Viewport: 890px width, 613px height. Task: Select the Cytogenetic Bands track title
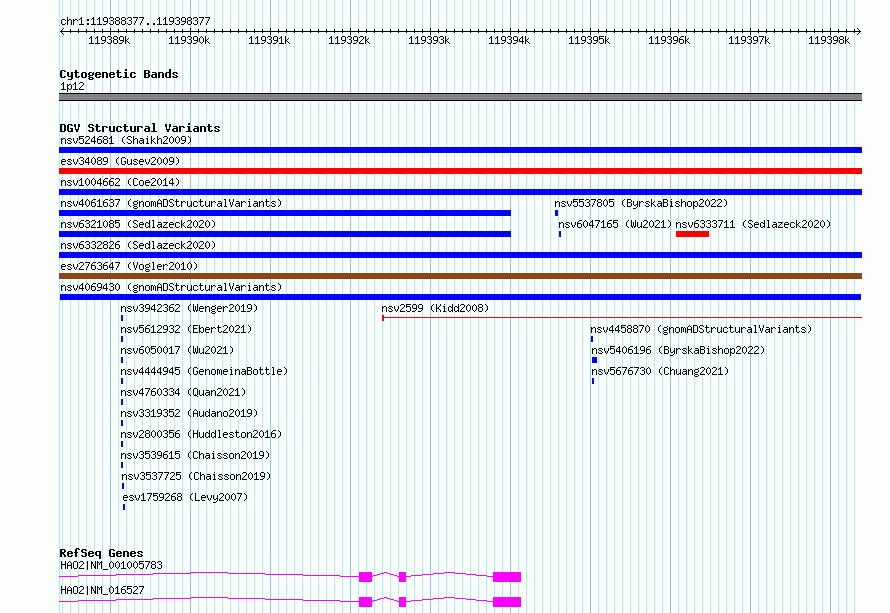(119, 74)
